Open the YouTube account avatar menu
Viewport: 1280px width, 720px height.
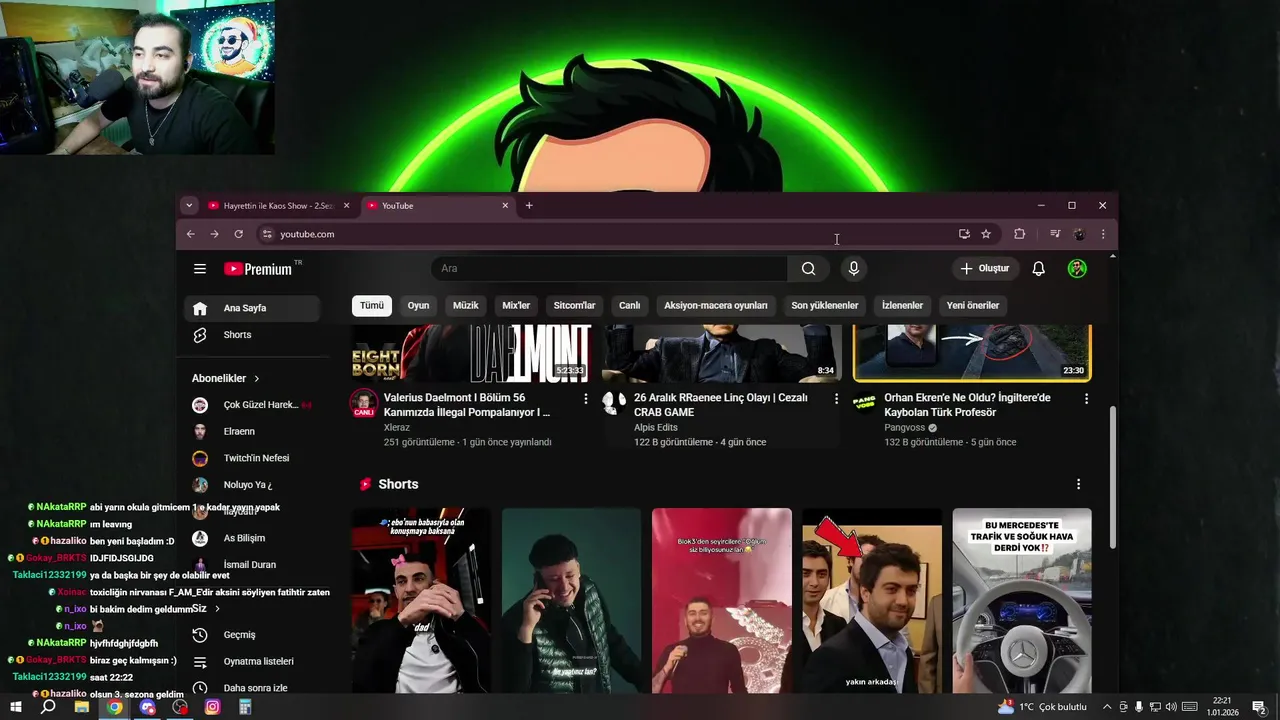(1077, 268)
